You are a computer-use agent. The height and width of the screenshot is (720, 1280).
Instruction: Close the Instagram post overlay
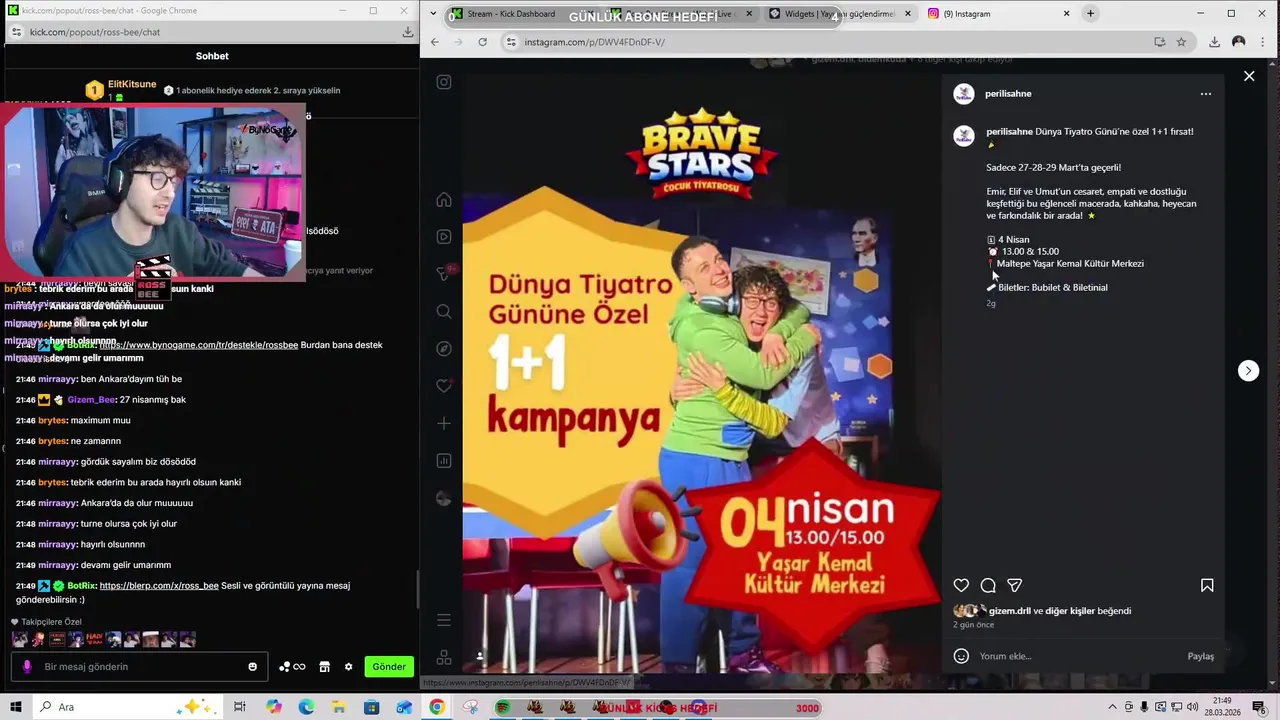1249,76
